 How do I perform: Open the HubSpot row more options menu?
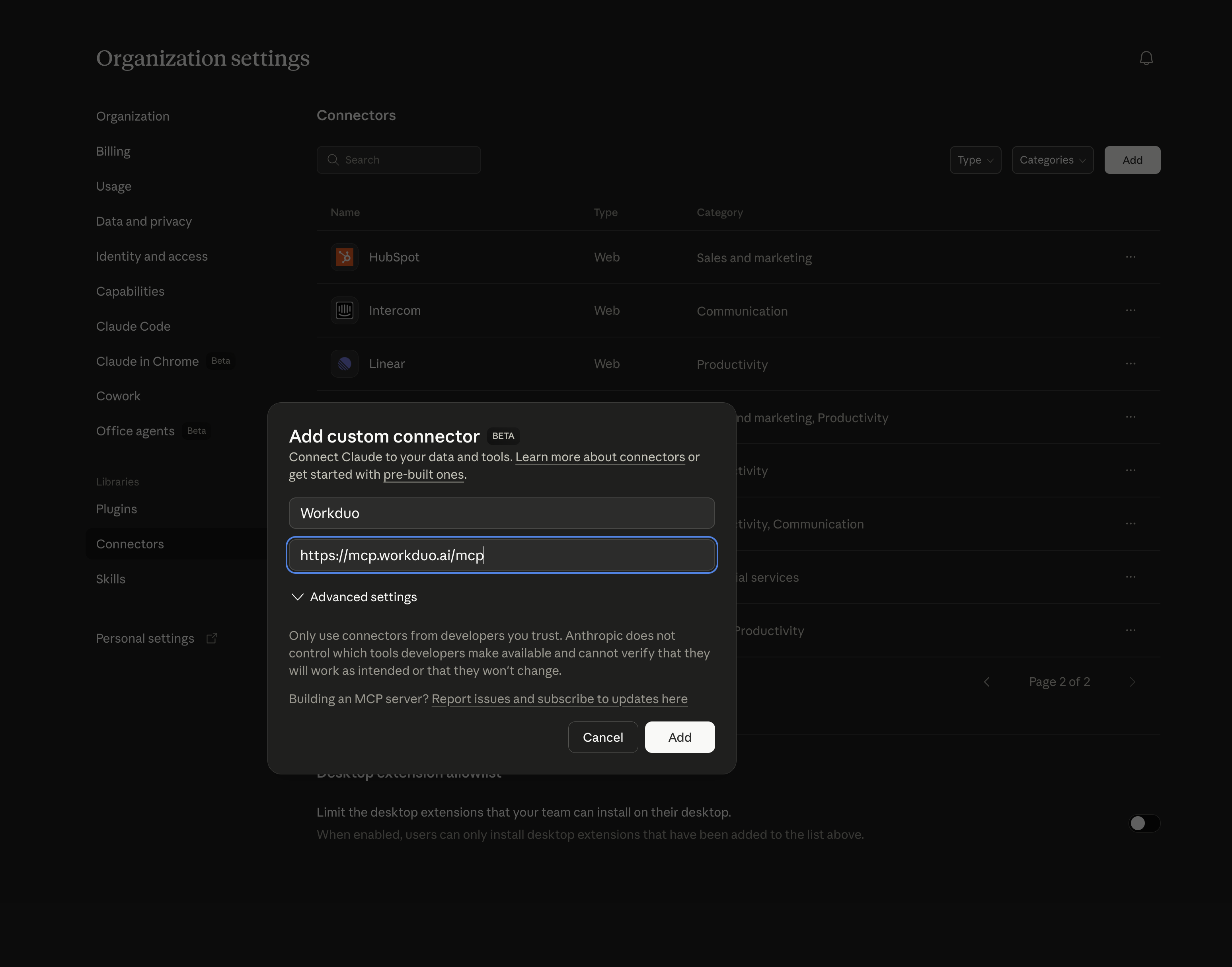click(1130, 257)
